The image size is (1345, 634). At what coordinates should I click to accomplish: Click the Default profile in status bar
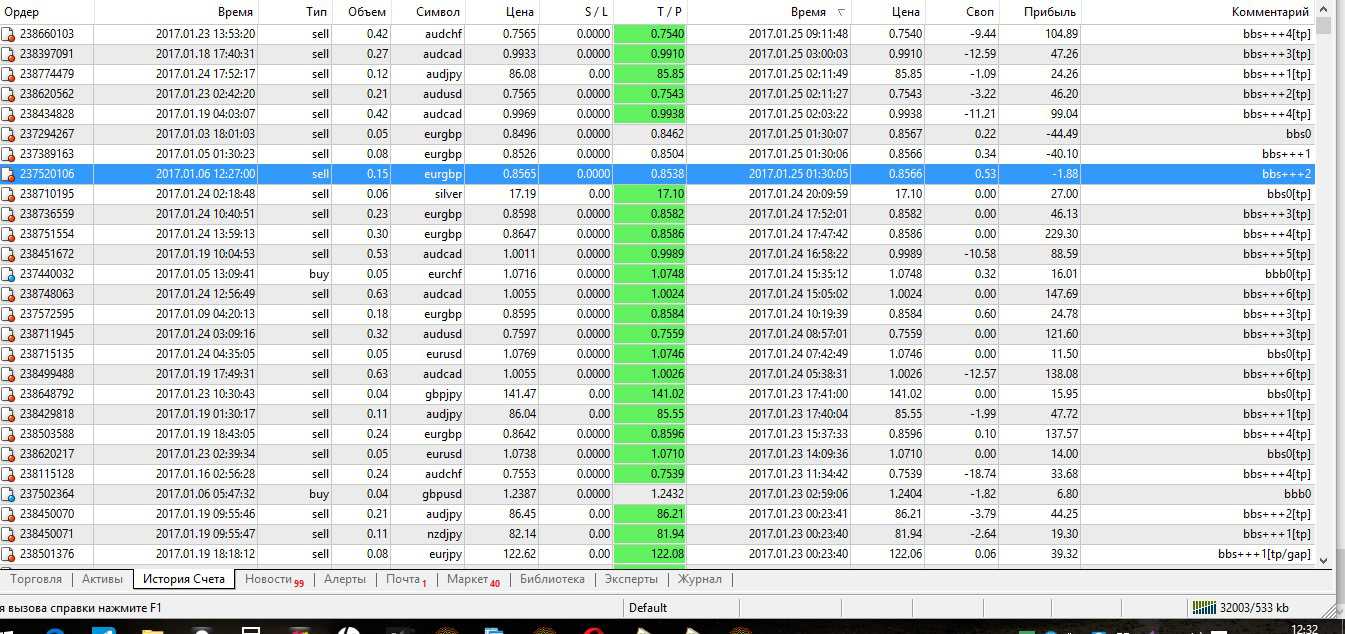[648, 608]
